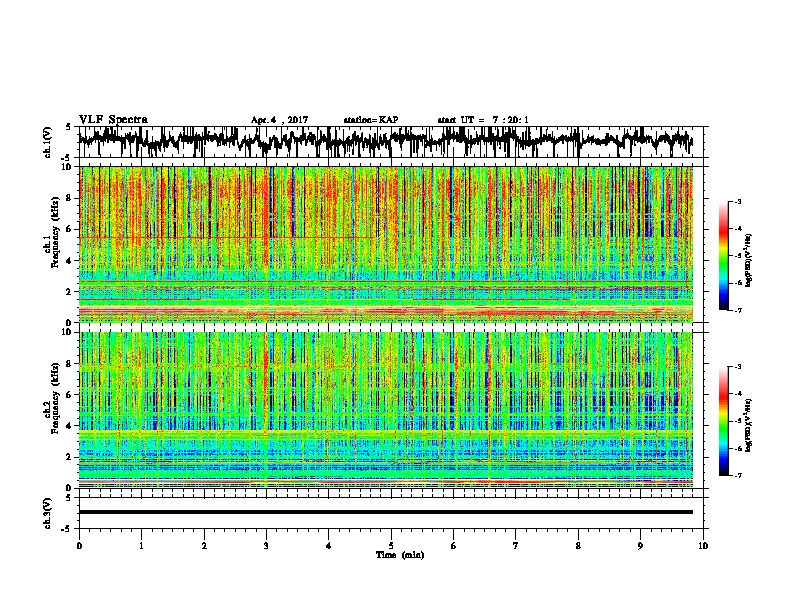792x612 pixels.
Task: Select the "ch.3(V)" axis label
Action: [x=48, y=514]
